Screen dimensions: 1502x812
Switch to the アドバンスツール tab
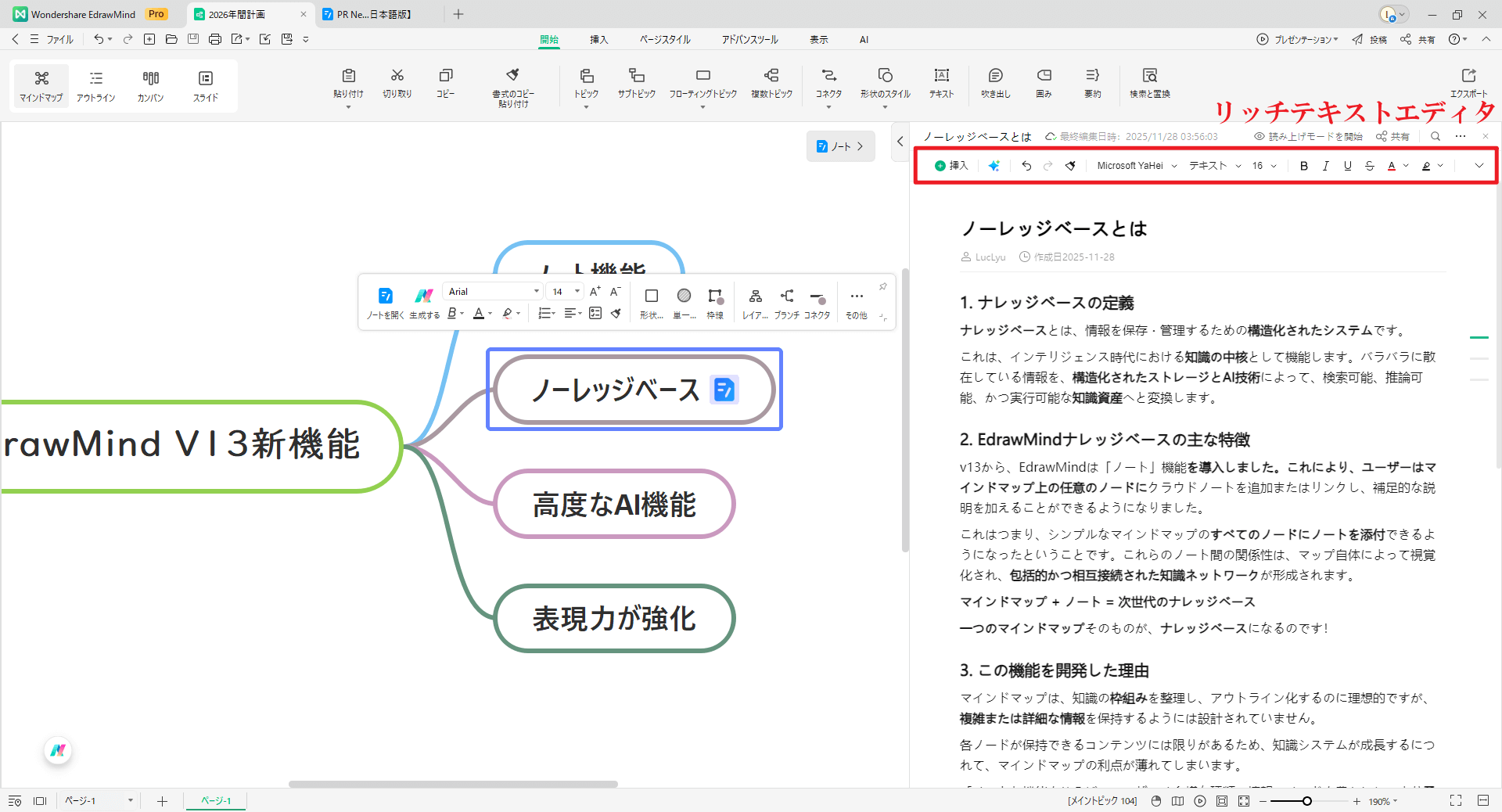pos(749,39)
